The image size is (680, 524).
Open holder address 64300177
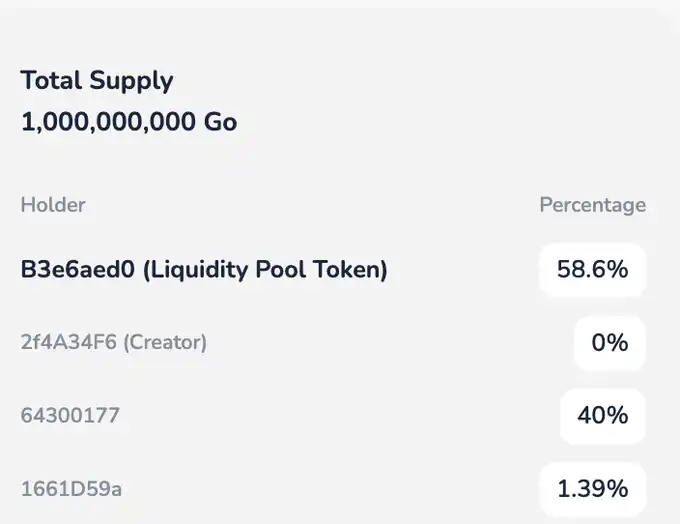coord(70,415)
